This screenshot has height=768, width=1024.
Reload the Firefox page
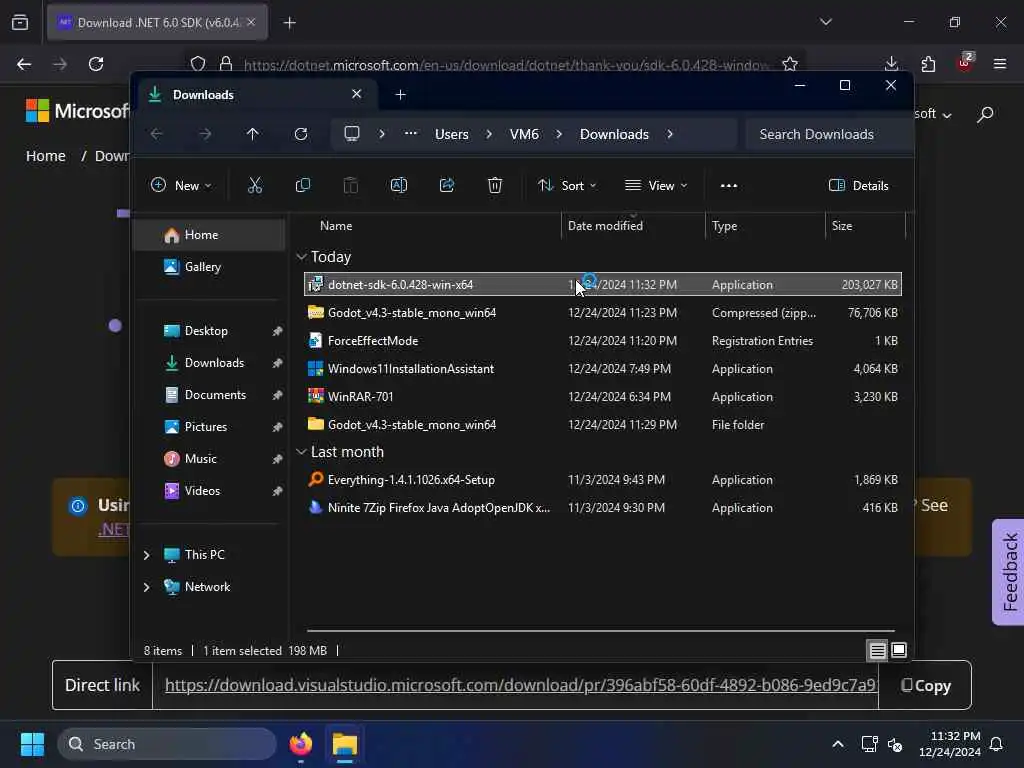click(x=96, y=64)
